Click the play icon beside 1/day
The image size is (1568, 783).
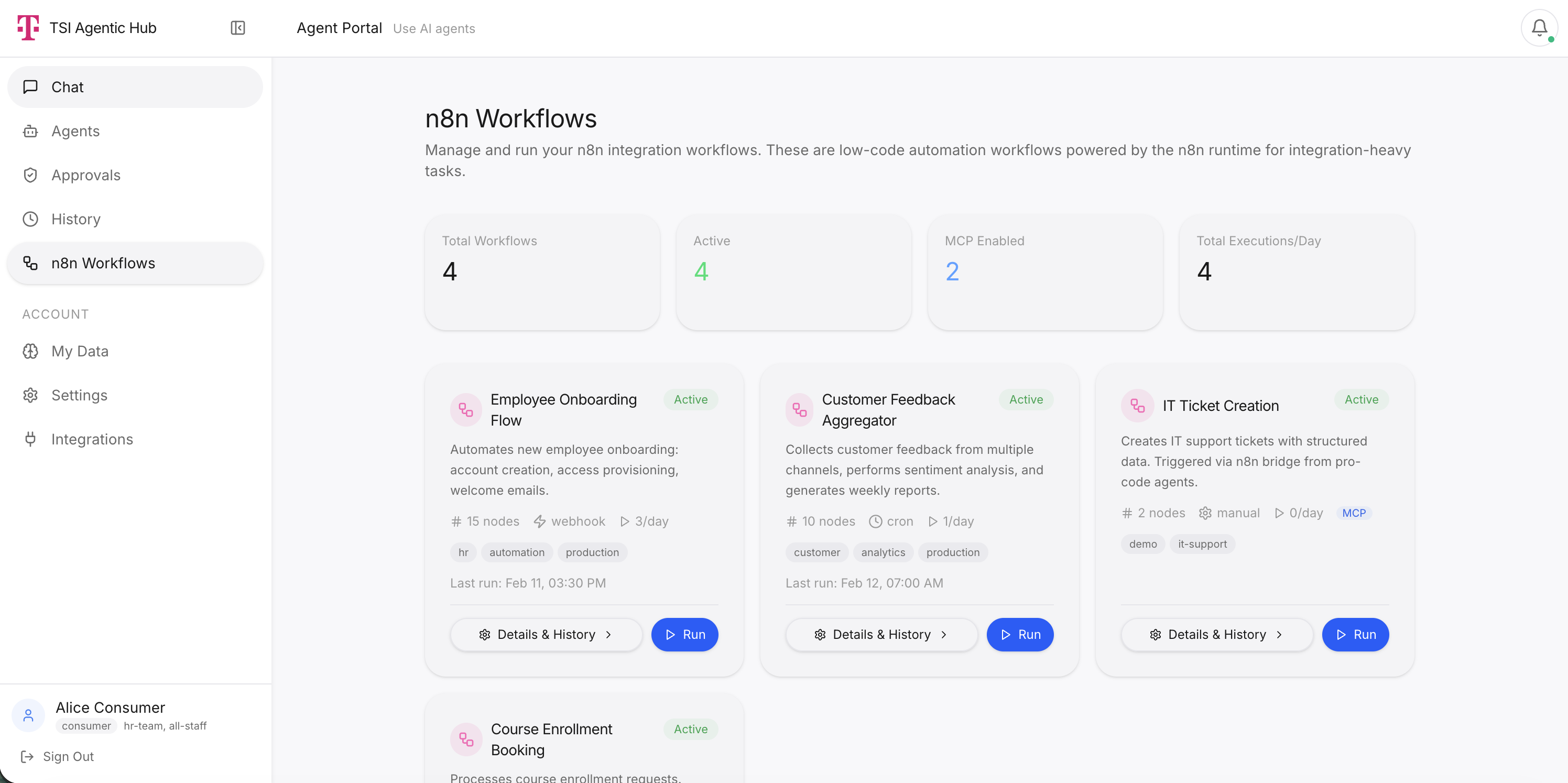[932, 521]
